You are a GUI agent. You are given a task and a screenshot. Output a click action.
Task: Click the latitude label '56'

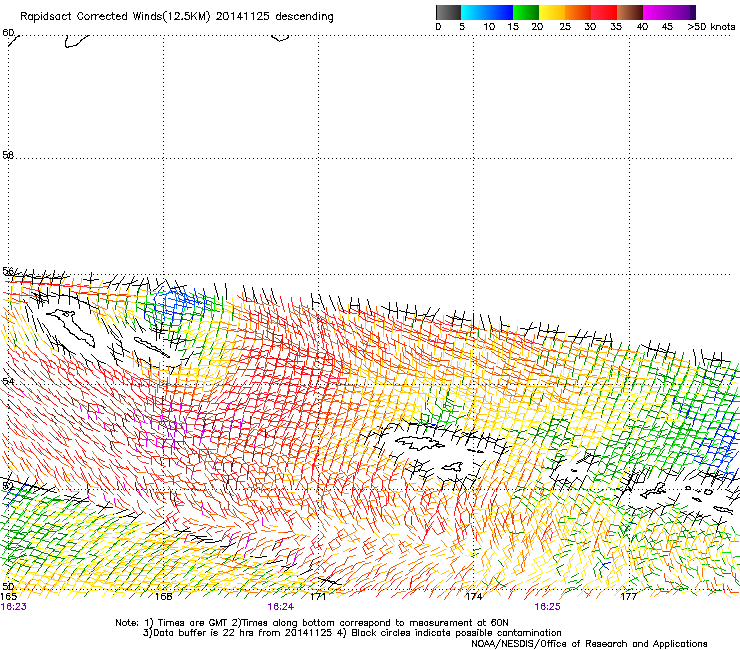8,271
